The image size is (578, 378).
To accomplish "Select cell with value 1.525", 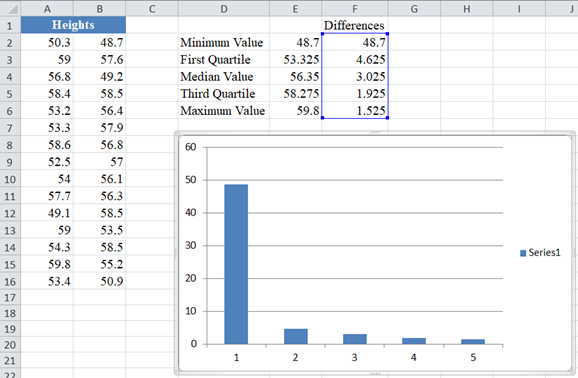I will [355, 111].
